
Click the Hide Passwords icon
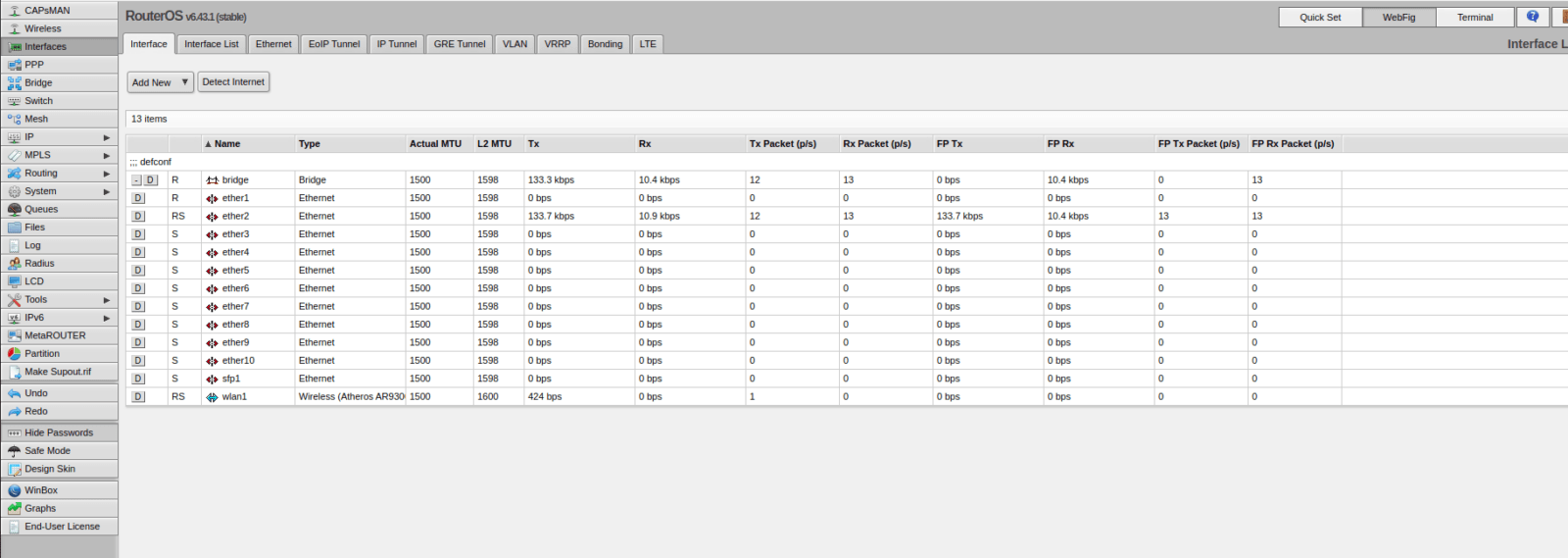(14, 432)
